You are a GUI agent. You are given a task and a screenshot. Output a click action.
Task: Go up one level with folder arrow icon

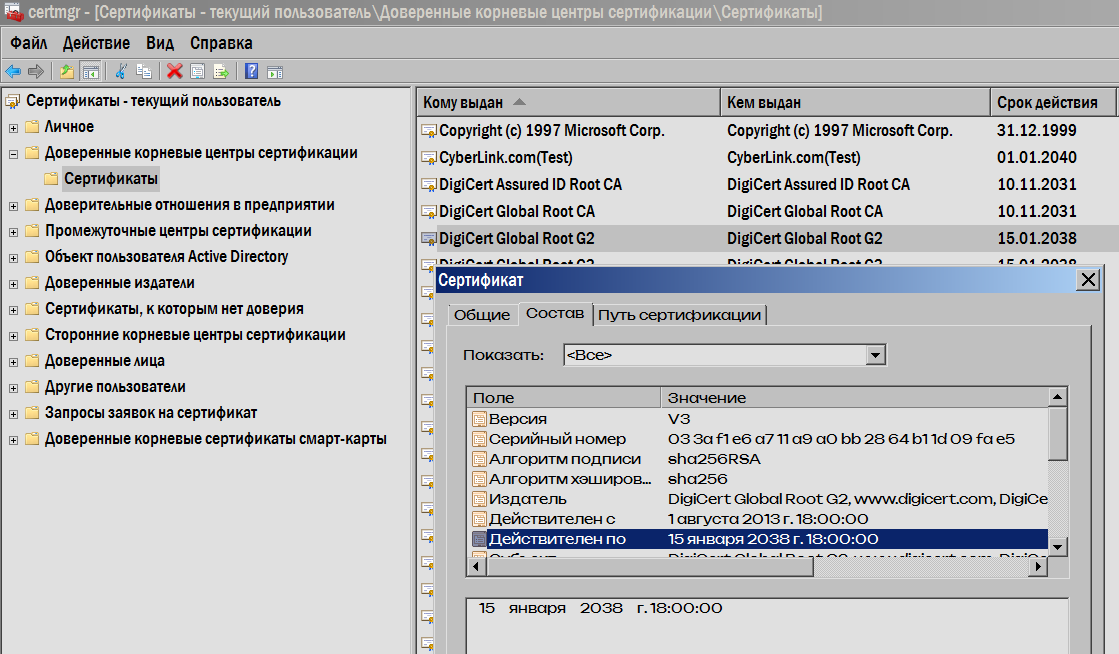tap(67, 71)
